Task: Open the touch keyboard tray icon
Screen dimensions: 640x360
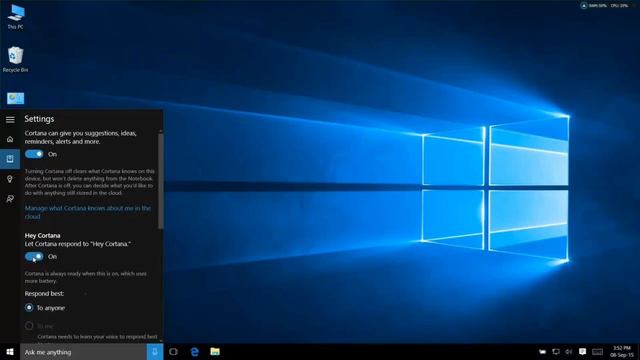Action: (598, 352)
